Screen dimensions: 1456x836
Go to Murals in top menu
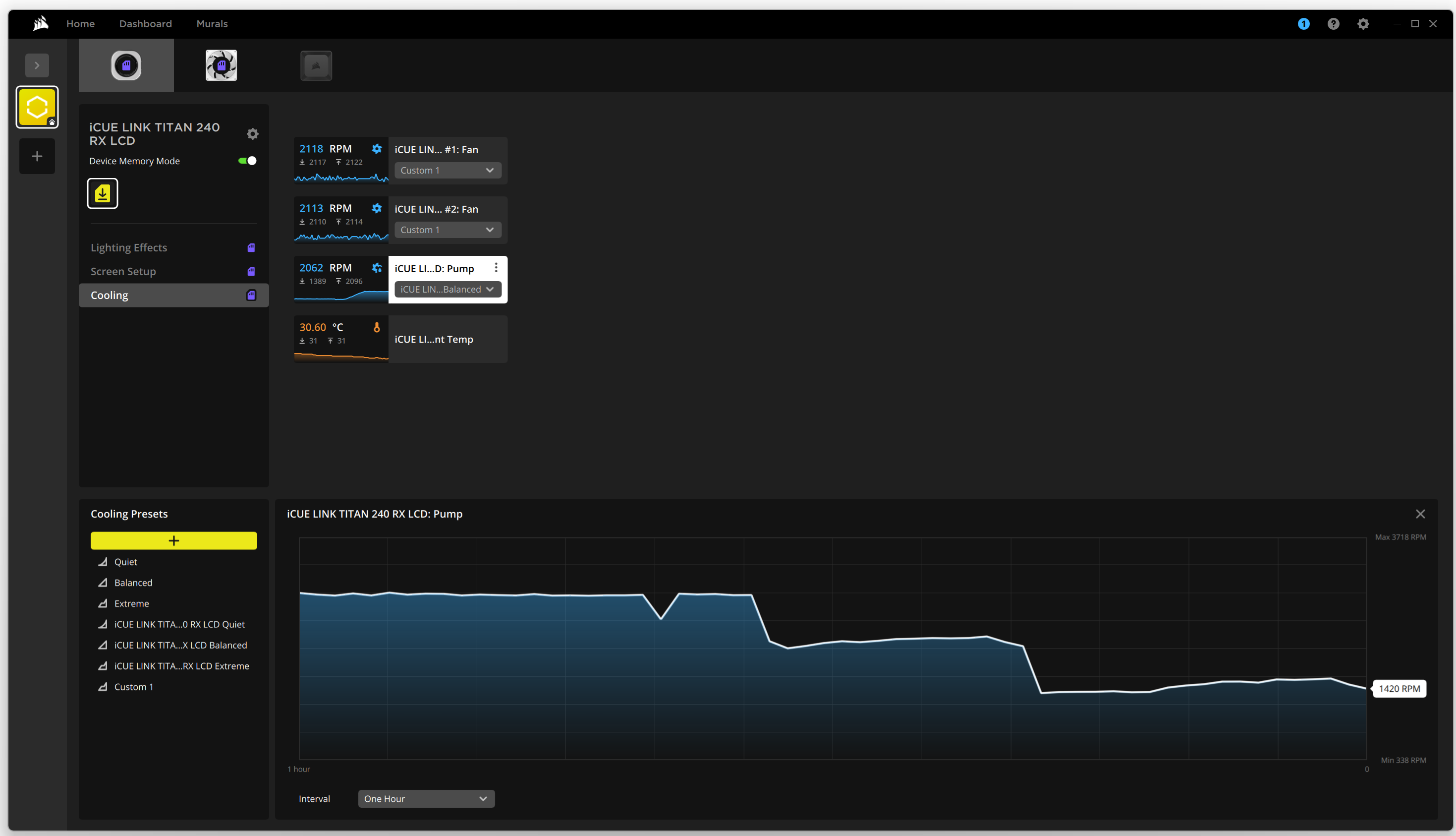pos(212,23)
